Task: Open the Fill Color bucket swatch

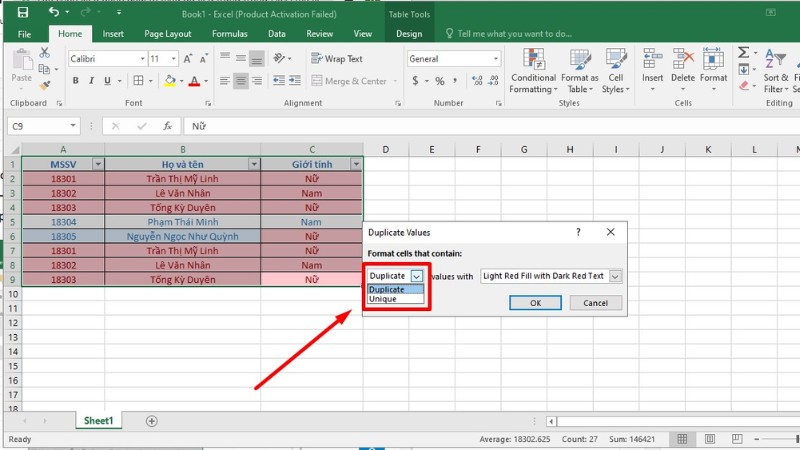Action: point(169,81)
